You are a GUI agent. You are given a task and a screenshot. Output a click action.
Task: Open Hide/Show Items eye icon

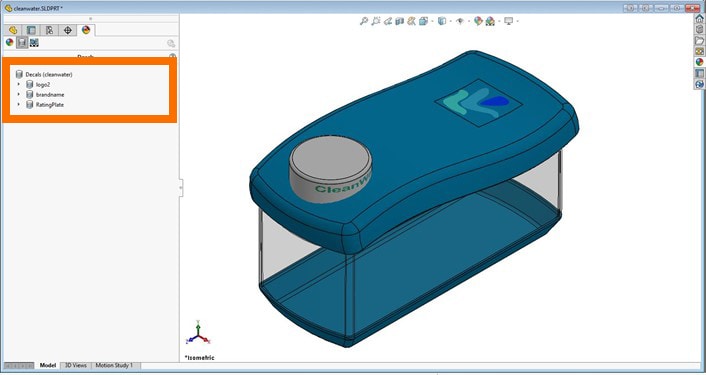coord(460,21)
